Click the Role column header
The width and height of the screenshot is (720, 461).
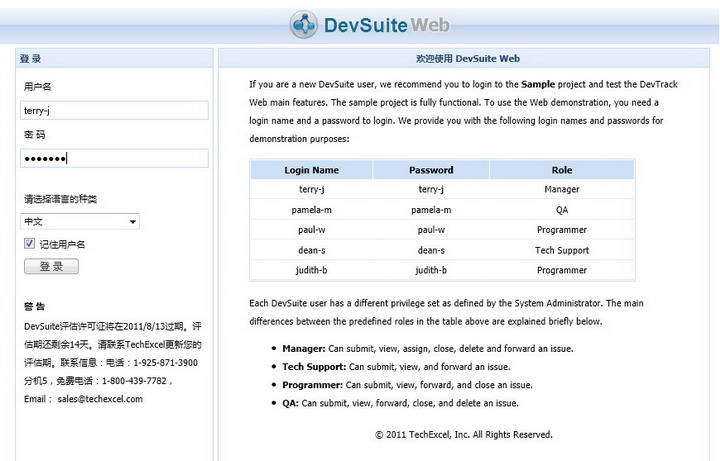pyautogui.click(x=562, y=170)
